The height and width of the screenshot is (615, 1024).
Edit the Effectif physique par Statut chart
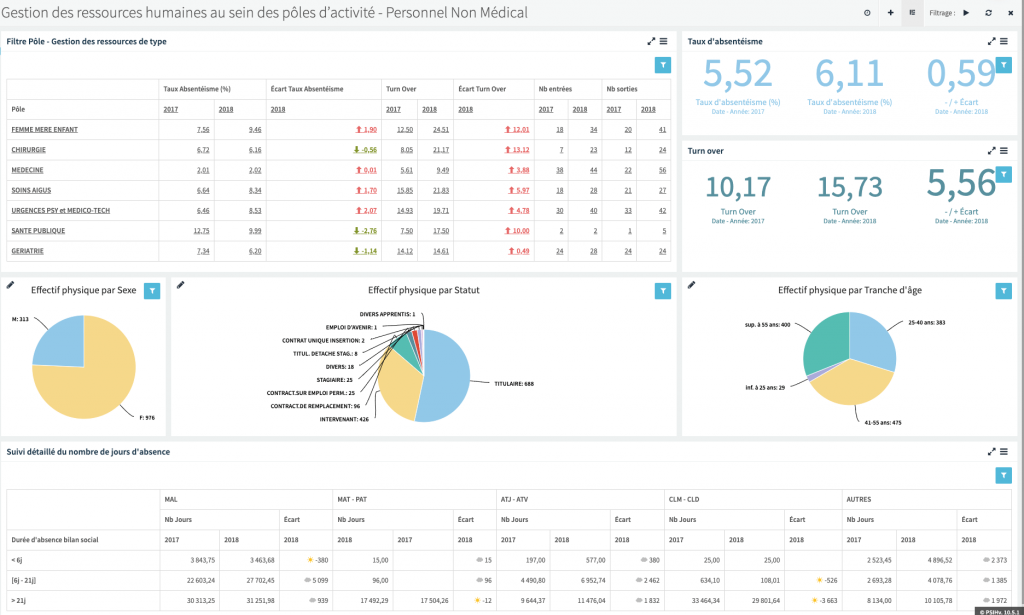click(x=181, y=285)
